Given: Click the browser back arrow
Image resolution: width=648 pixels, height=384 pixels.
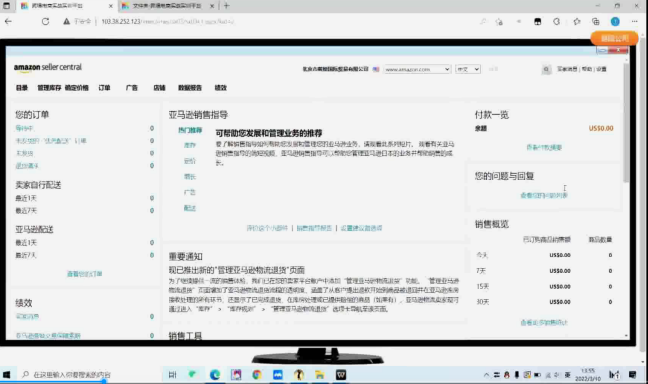Looking at the screenshot, I should (8, 21).
